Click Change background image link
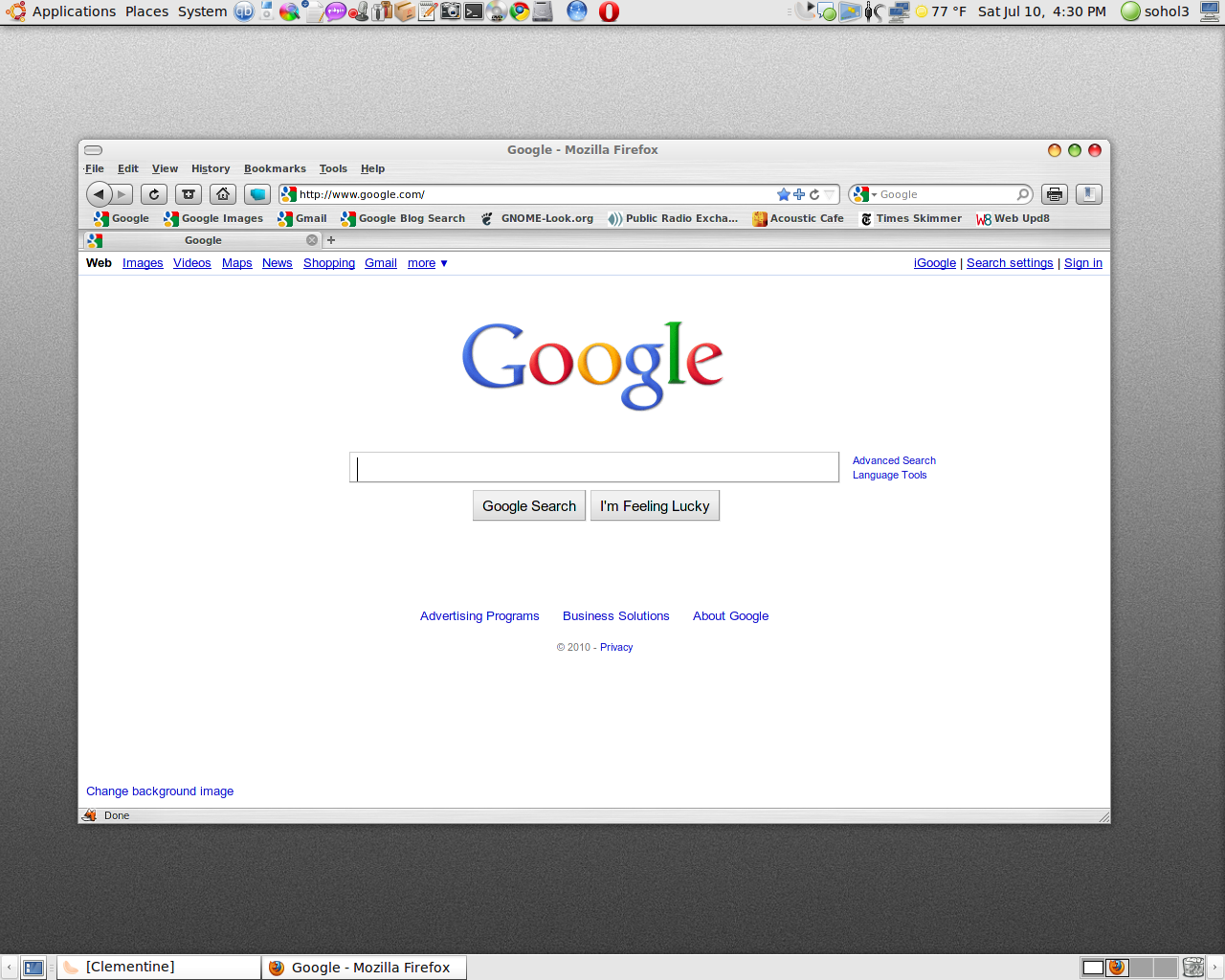 160,791
